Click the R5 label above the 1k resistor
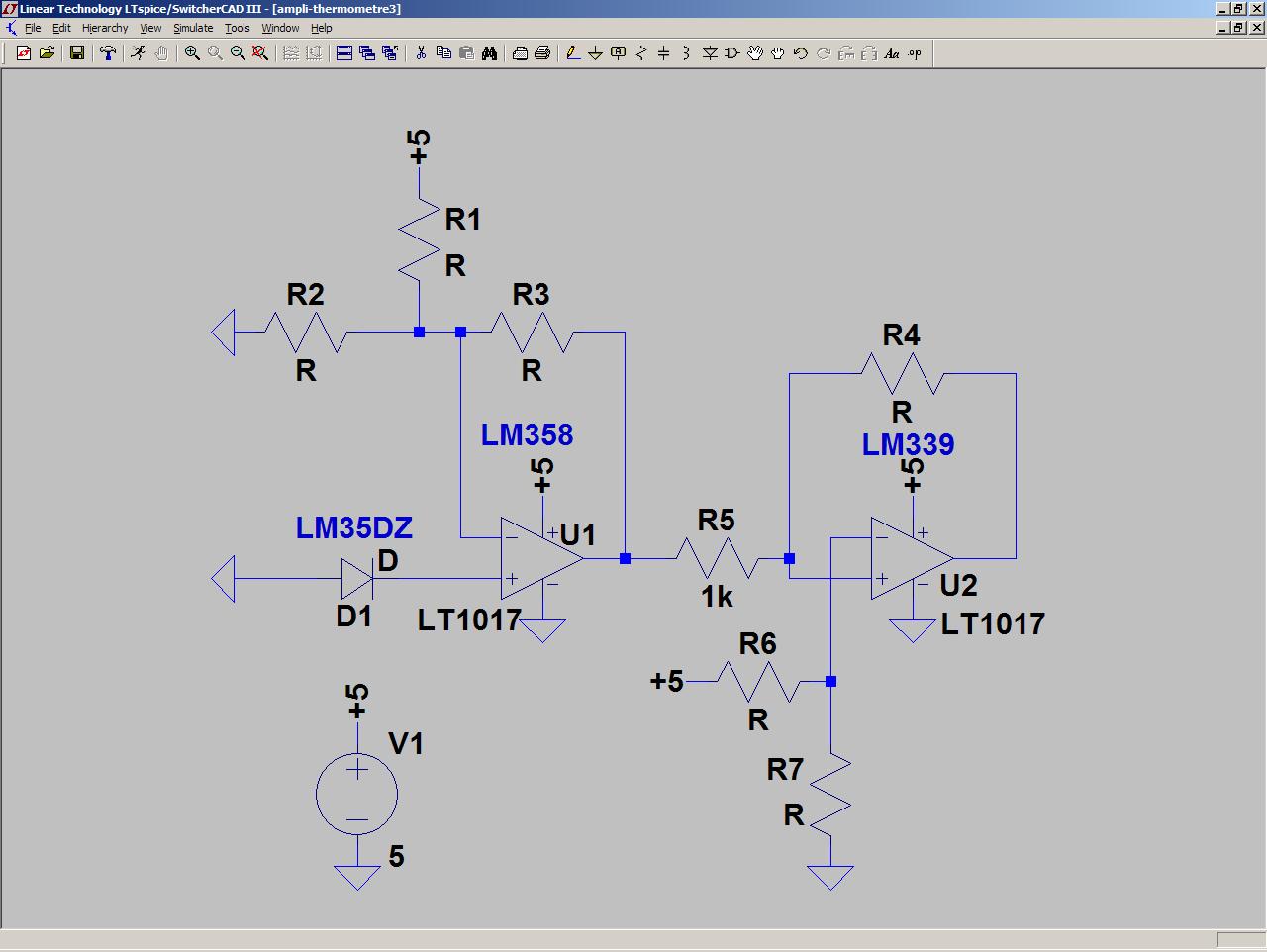 [x=717, y=521]
